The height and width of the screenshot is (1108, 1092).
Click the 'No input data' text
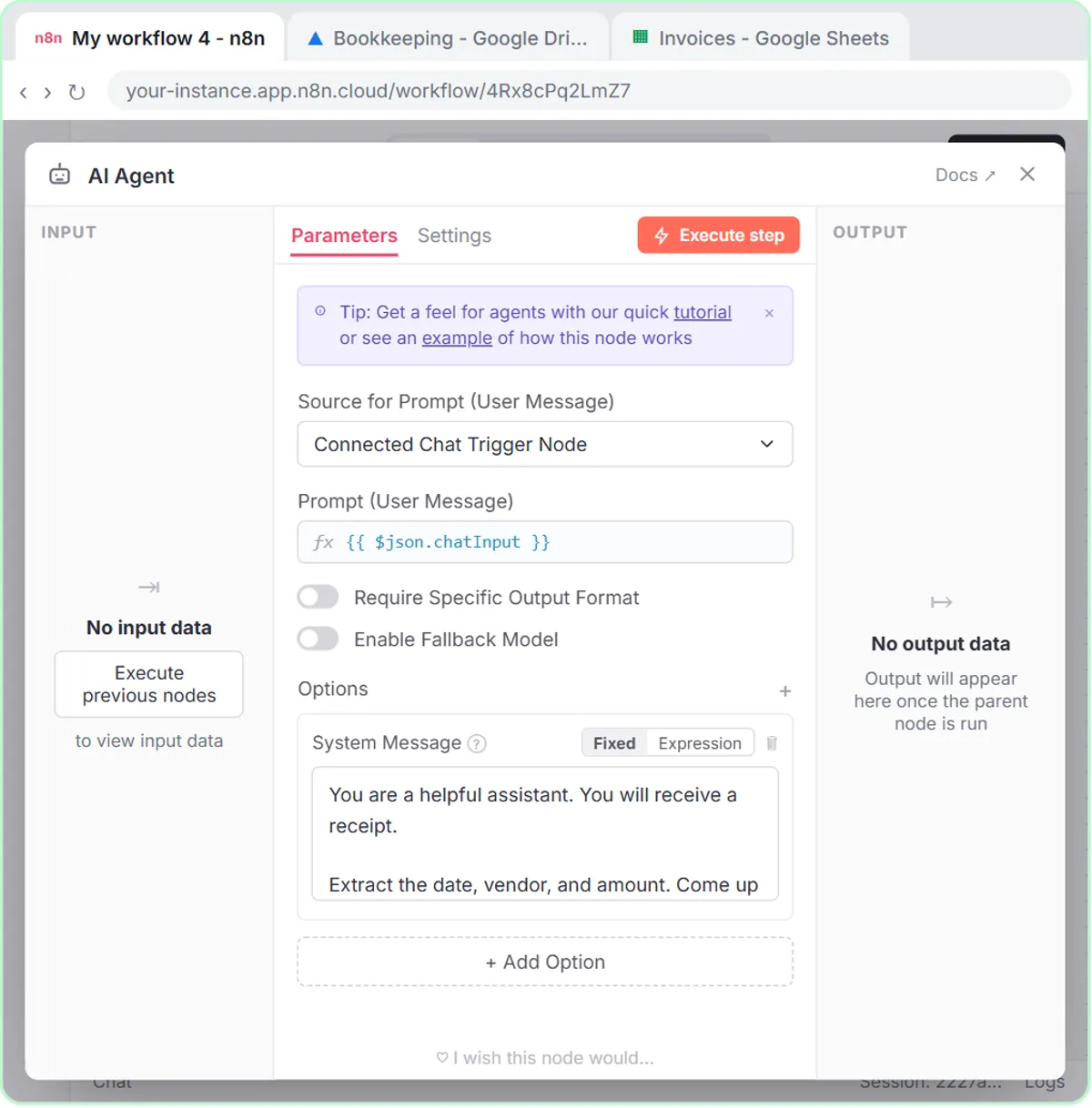149,628
